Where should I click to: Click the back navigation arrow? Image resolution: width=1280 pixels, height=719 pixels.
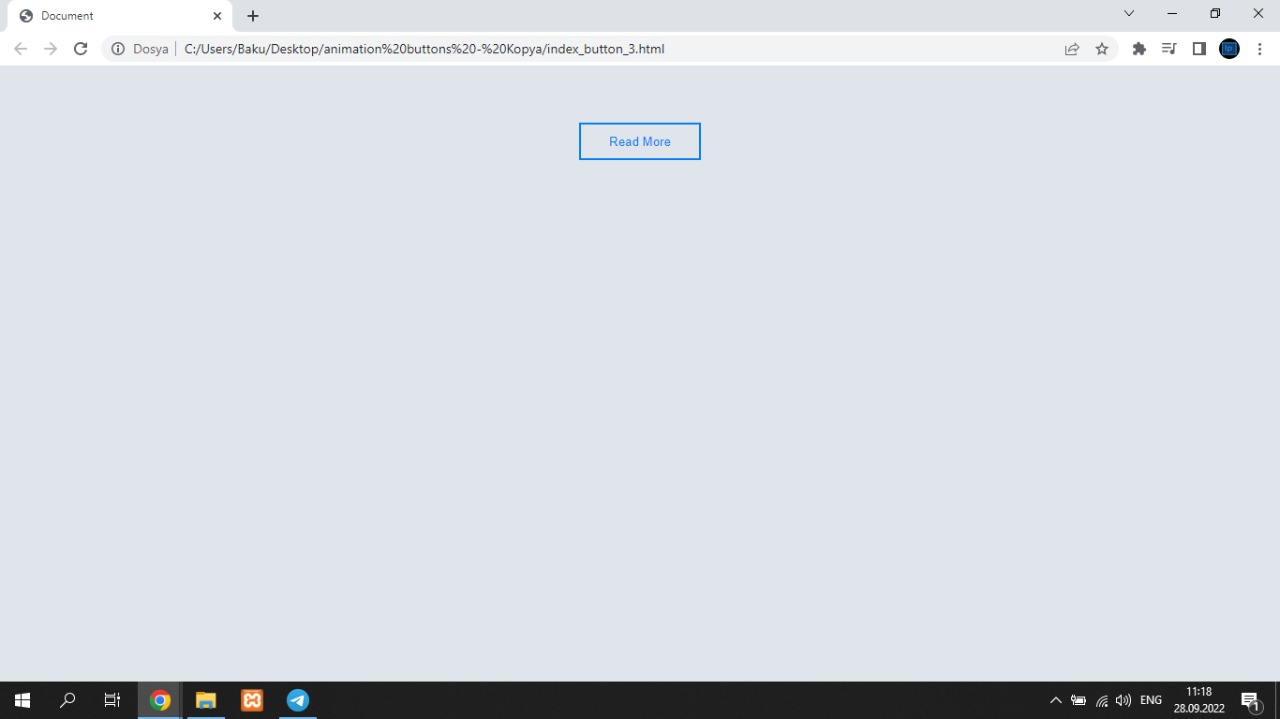coord(20,48)
